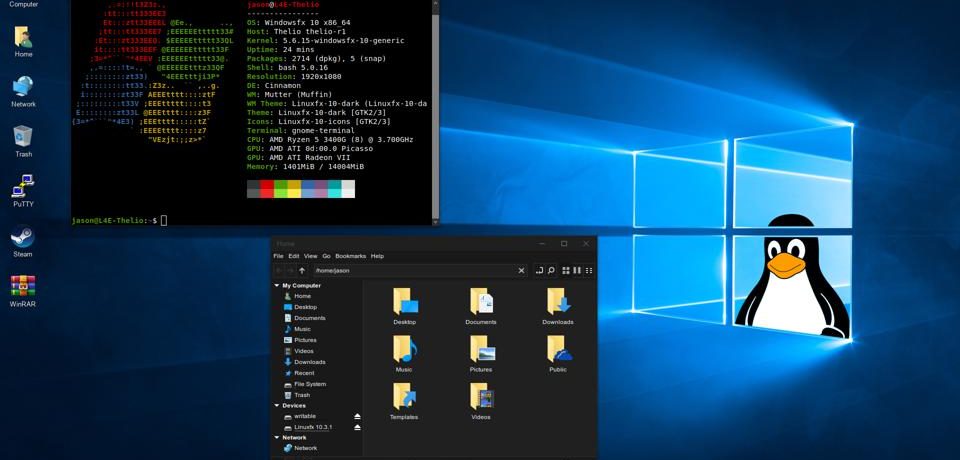Screen dimensions: 960x460
Task: Click the "Uptime: 24 mins" terminal line
Action: pyautogui.click(x=280, y=50)
